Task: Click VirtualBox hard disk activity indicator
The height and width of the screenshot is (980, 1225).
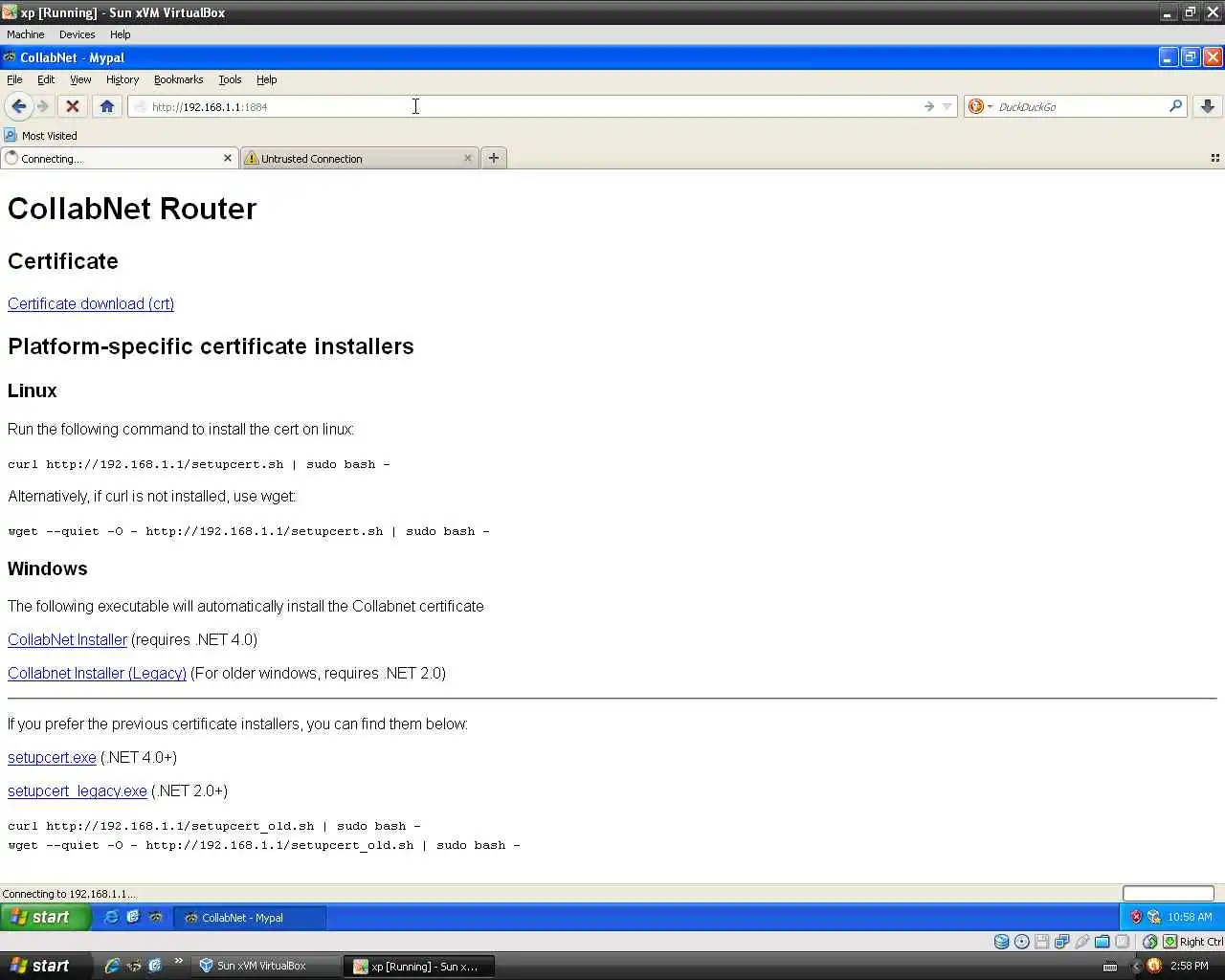Action: point(1001,942)
